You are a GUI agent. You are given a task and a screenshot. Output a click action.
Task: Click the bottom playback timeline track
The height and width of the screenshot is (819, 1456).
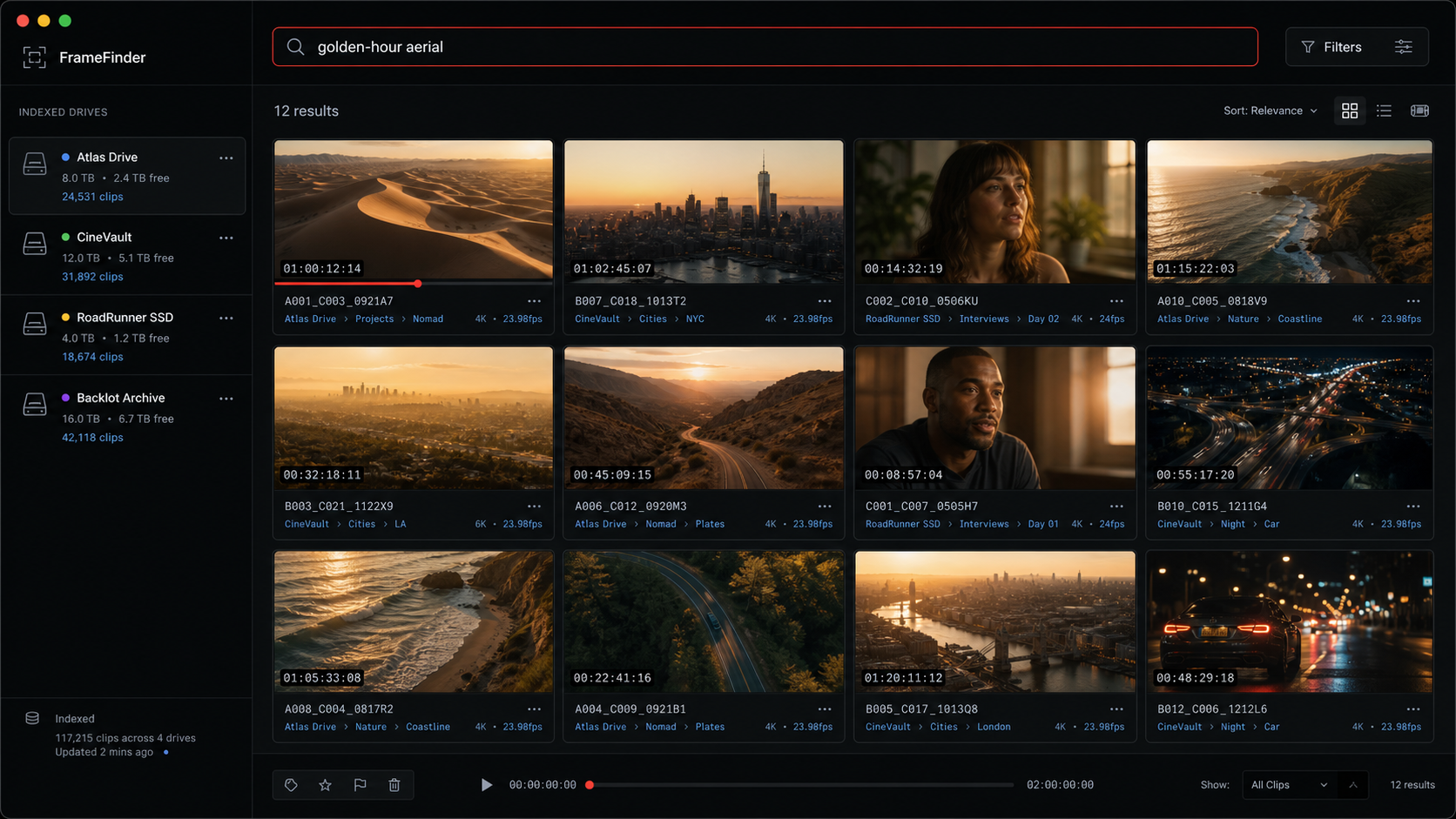point(801,785)
